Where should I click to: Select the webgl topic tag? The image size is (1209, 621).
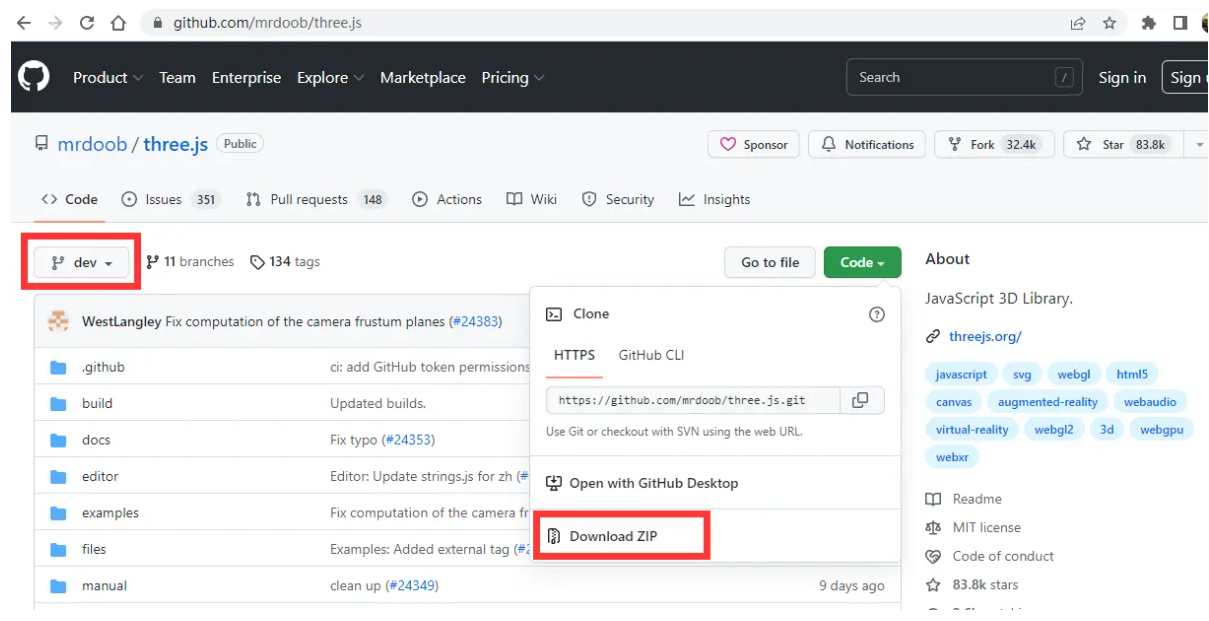pos(1074,374)
